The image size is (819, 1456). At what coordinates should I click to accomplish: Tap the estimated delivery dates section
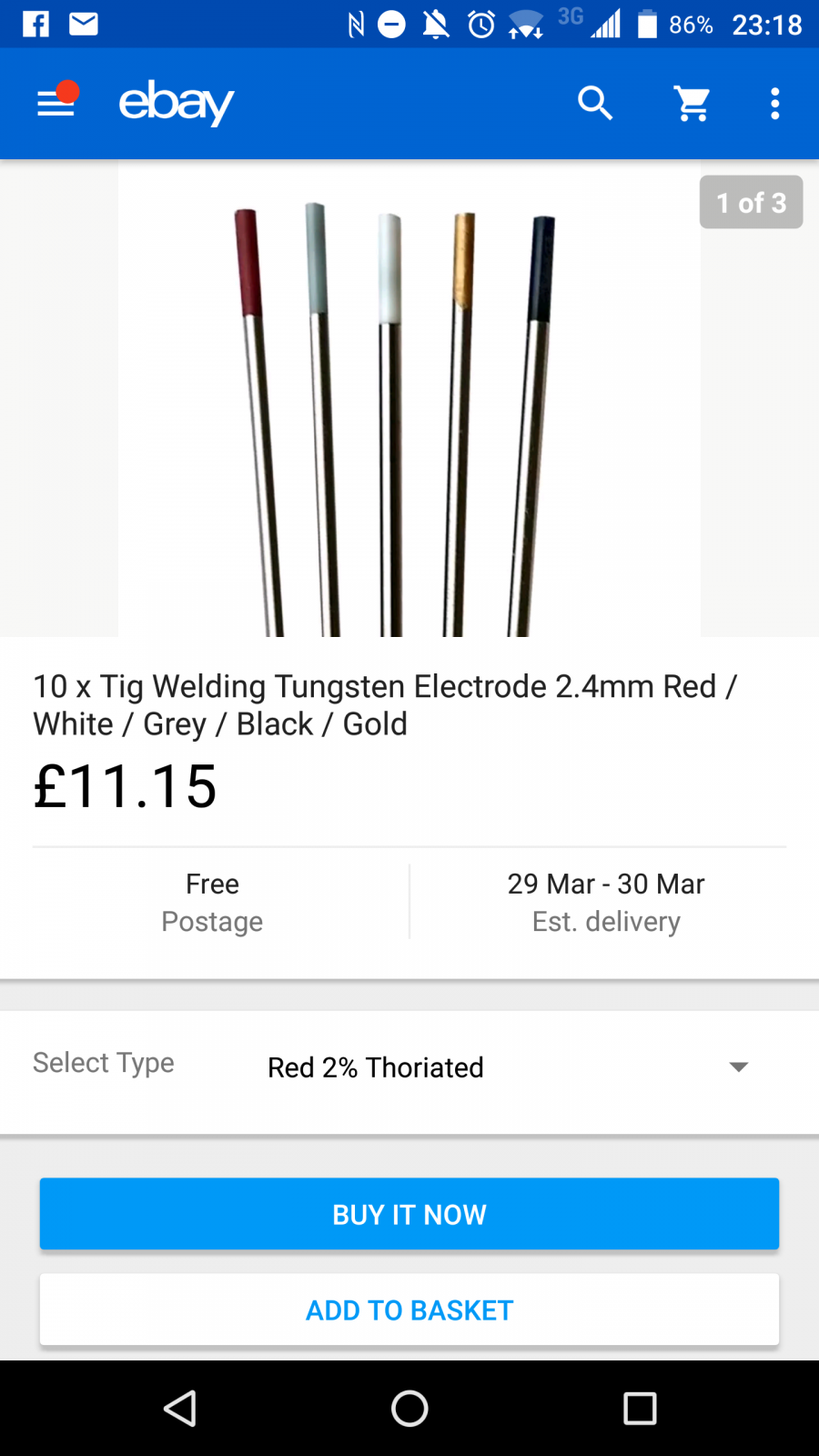click(606, 902)
